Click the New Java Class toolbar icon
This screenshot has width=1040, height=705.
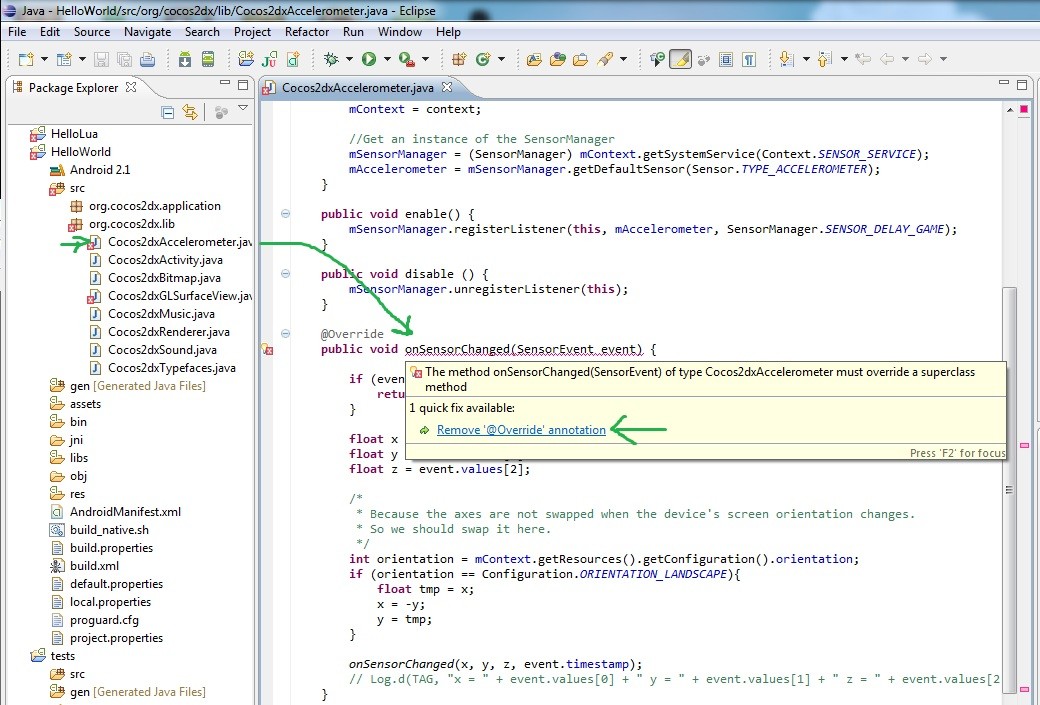click(x=483, y=59)
